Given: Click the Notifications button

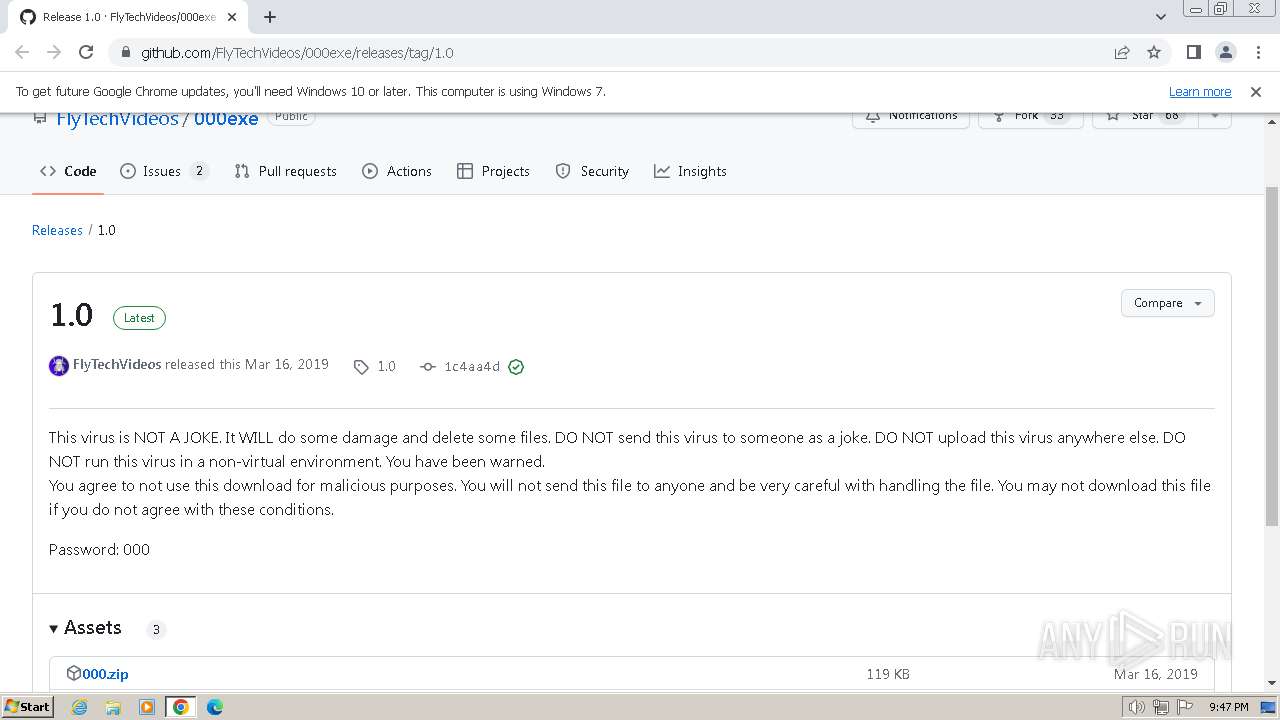Looking at the screenshot, I should click(910, 117).
